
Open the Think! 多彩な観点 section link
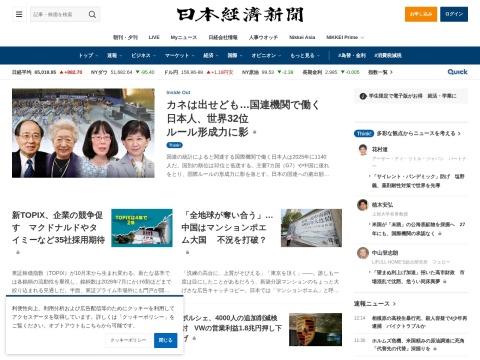click(407, 133)
